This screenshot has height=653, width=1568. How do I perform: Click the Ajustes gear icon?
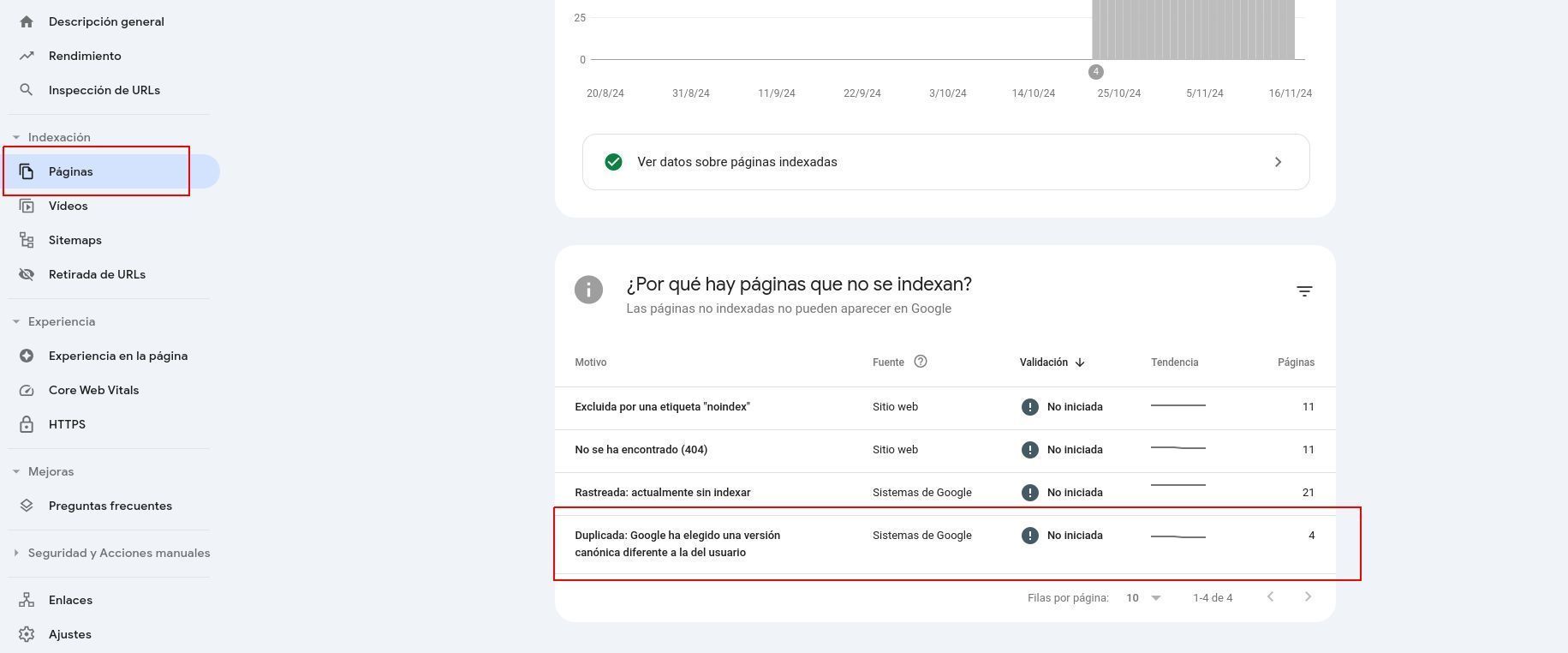coord(27,634)
